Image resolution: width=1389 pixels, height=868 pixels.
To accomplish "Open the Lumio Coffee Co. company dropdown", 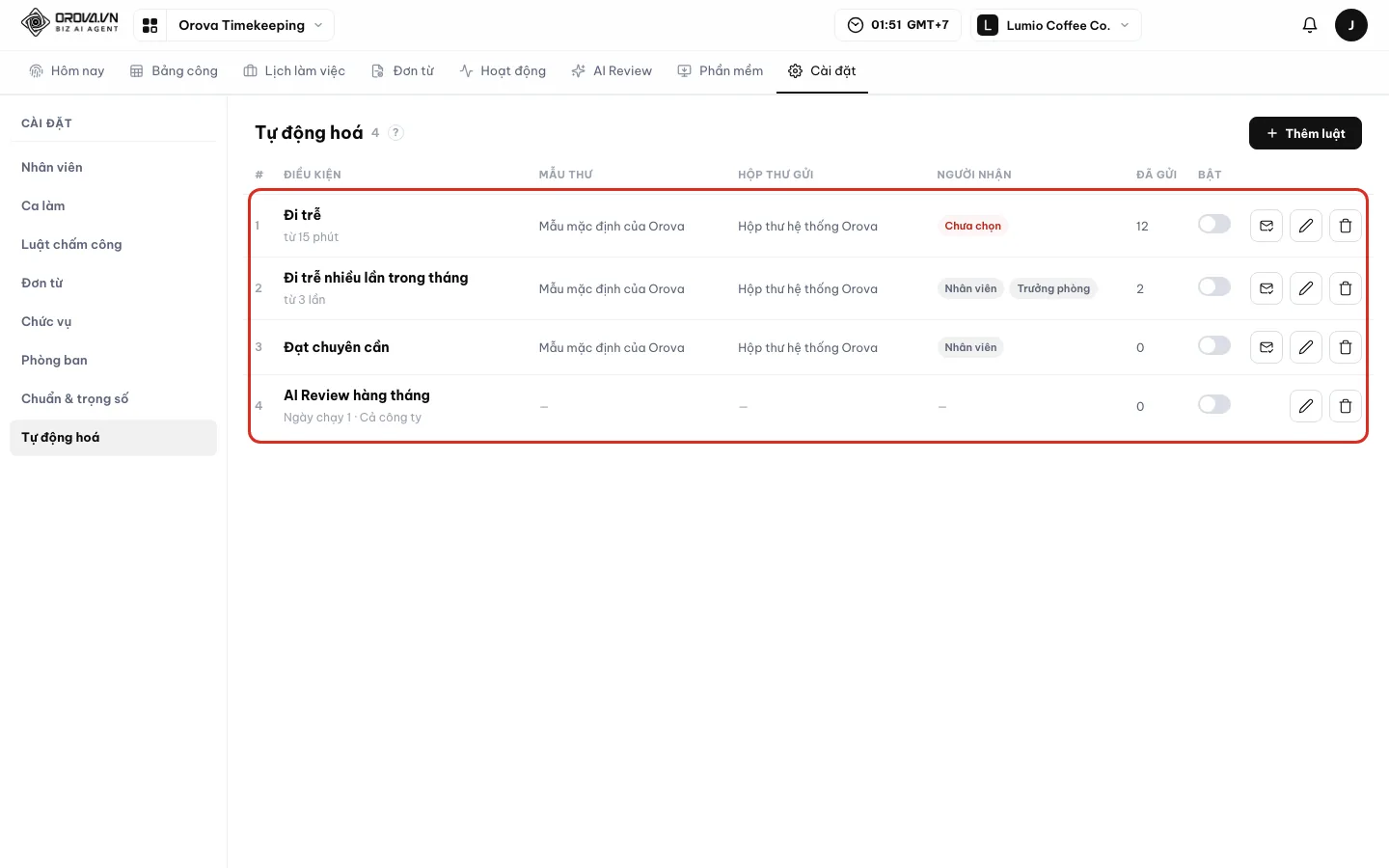I will click(1056, 25).
